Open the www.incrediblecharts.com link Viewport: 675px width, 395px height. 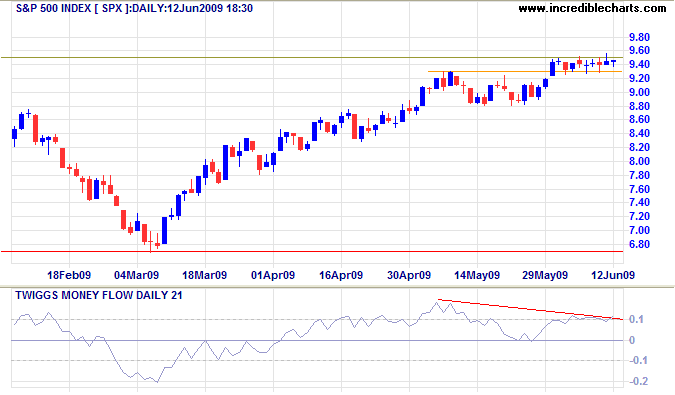(x=592, y=8)
